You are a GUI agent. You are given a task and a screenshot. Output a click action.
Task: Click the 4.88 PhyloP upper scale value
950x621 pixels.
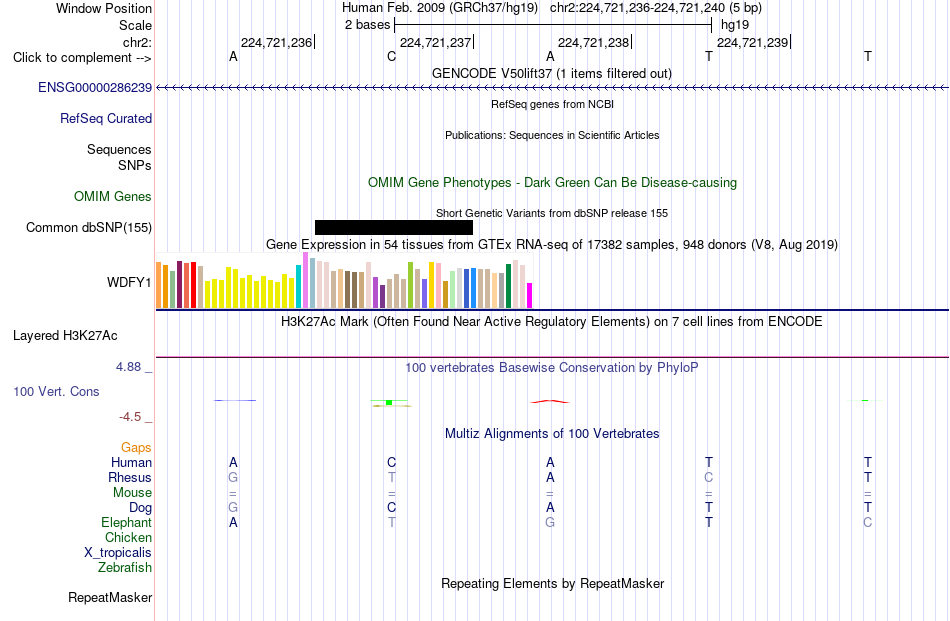point(128,367)
